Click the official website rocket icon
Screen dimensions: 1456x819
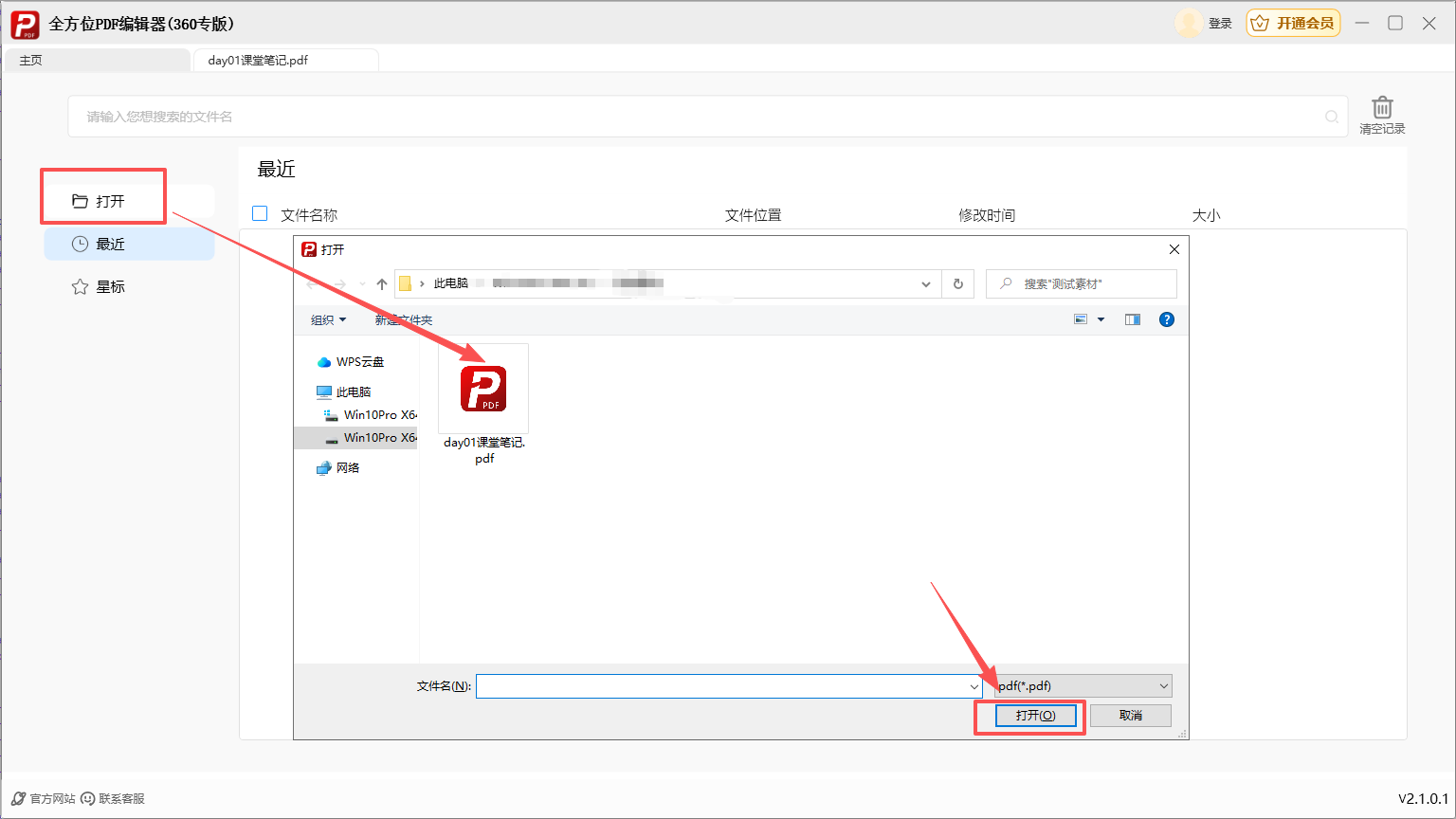pos(19,799)
